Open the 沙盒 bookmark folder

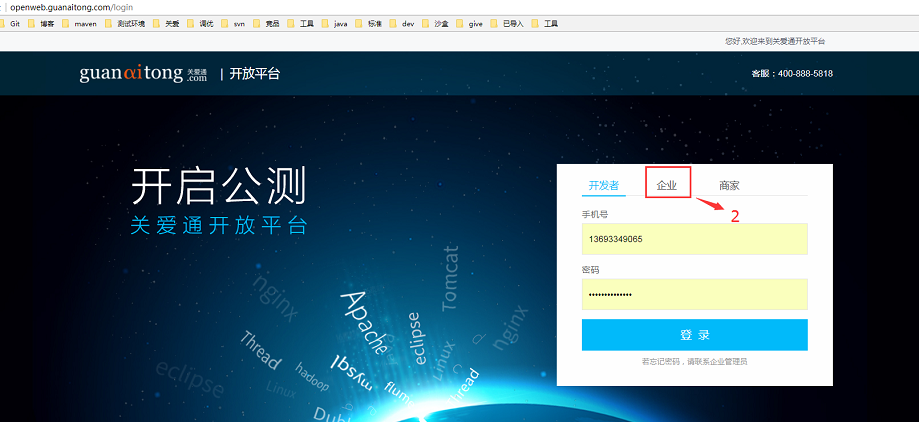point(435,24)
